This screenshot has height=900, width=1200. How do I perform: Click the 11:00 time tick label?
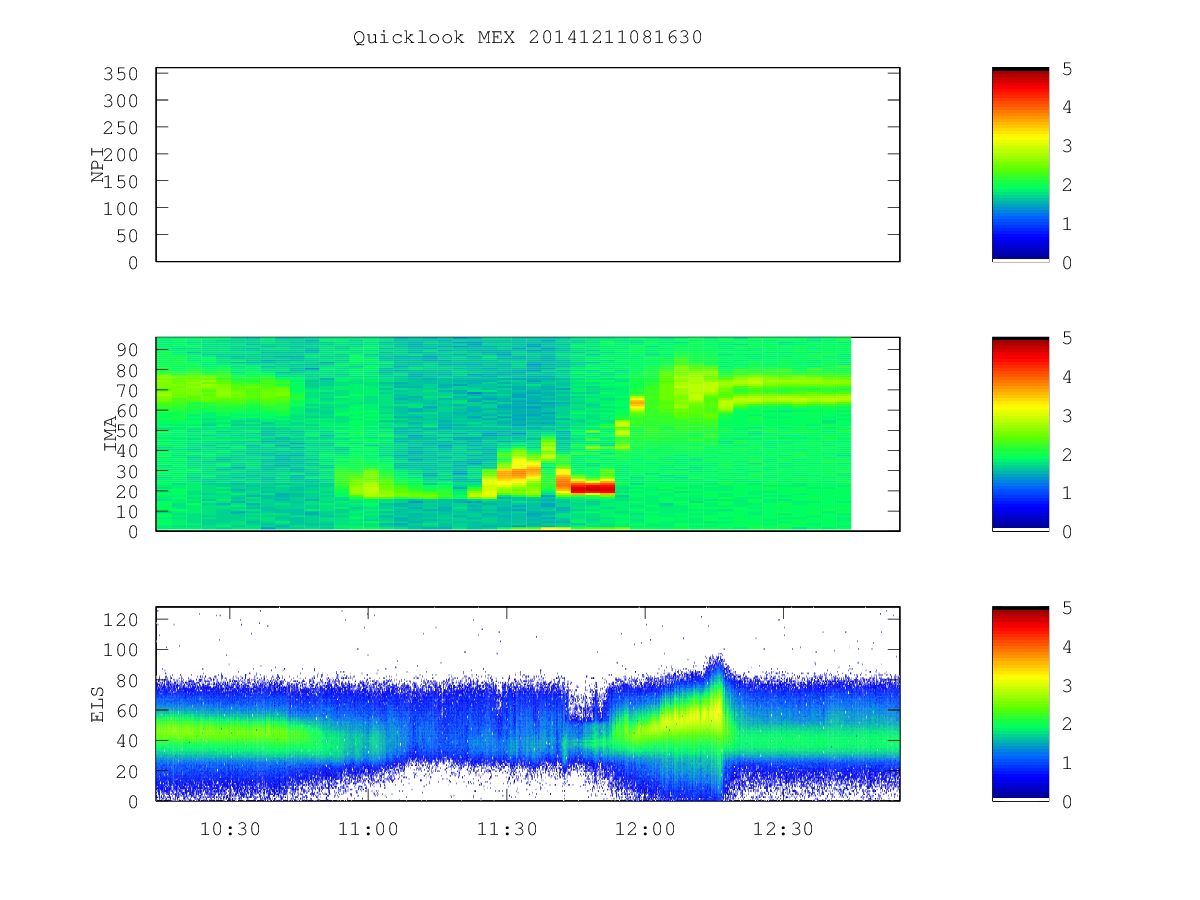(x=369, y=829)
